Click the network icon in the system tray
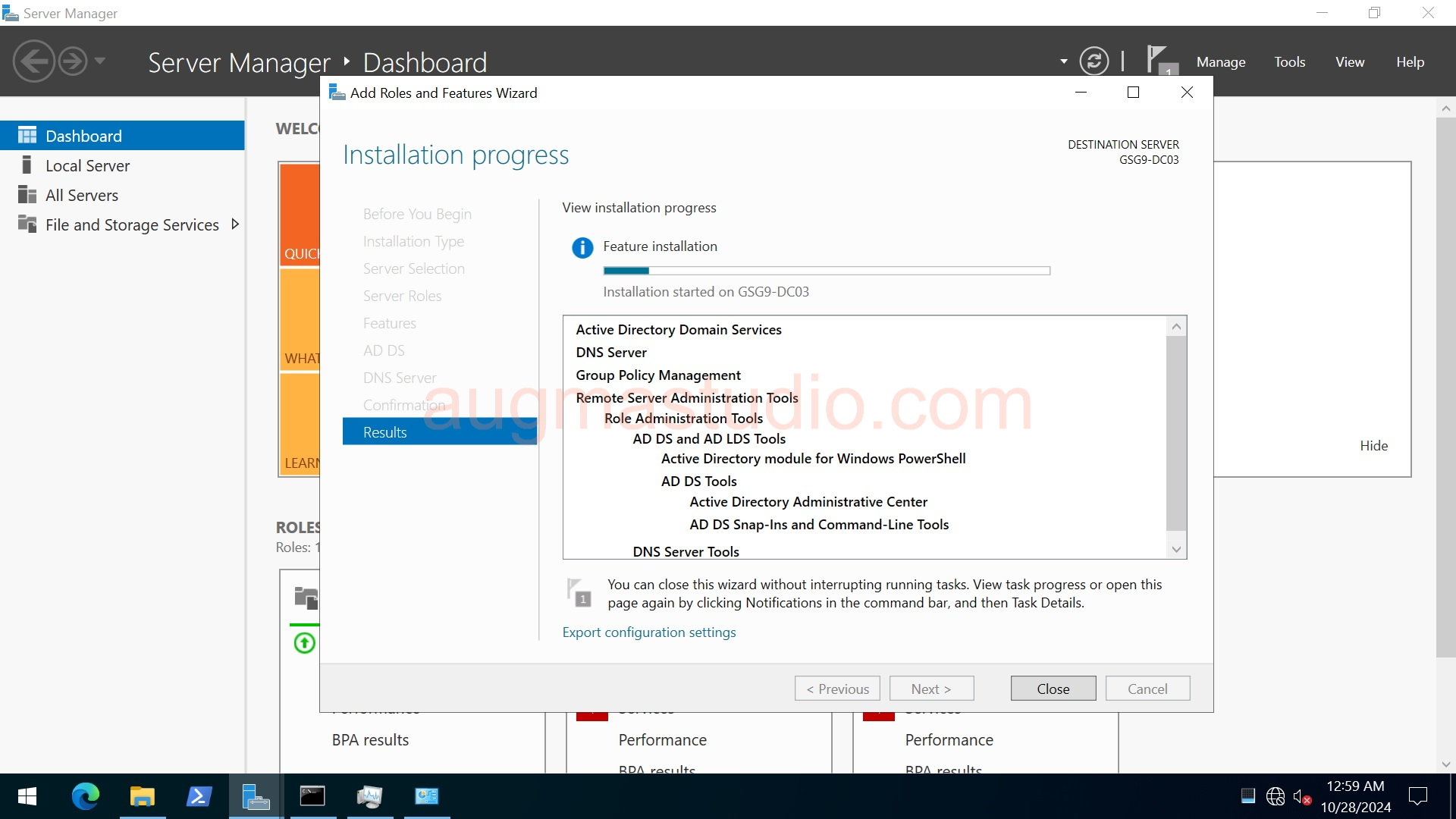The height and width of the screenshot is (819, 1456). point(1276,796)
